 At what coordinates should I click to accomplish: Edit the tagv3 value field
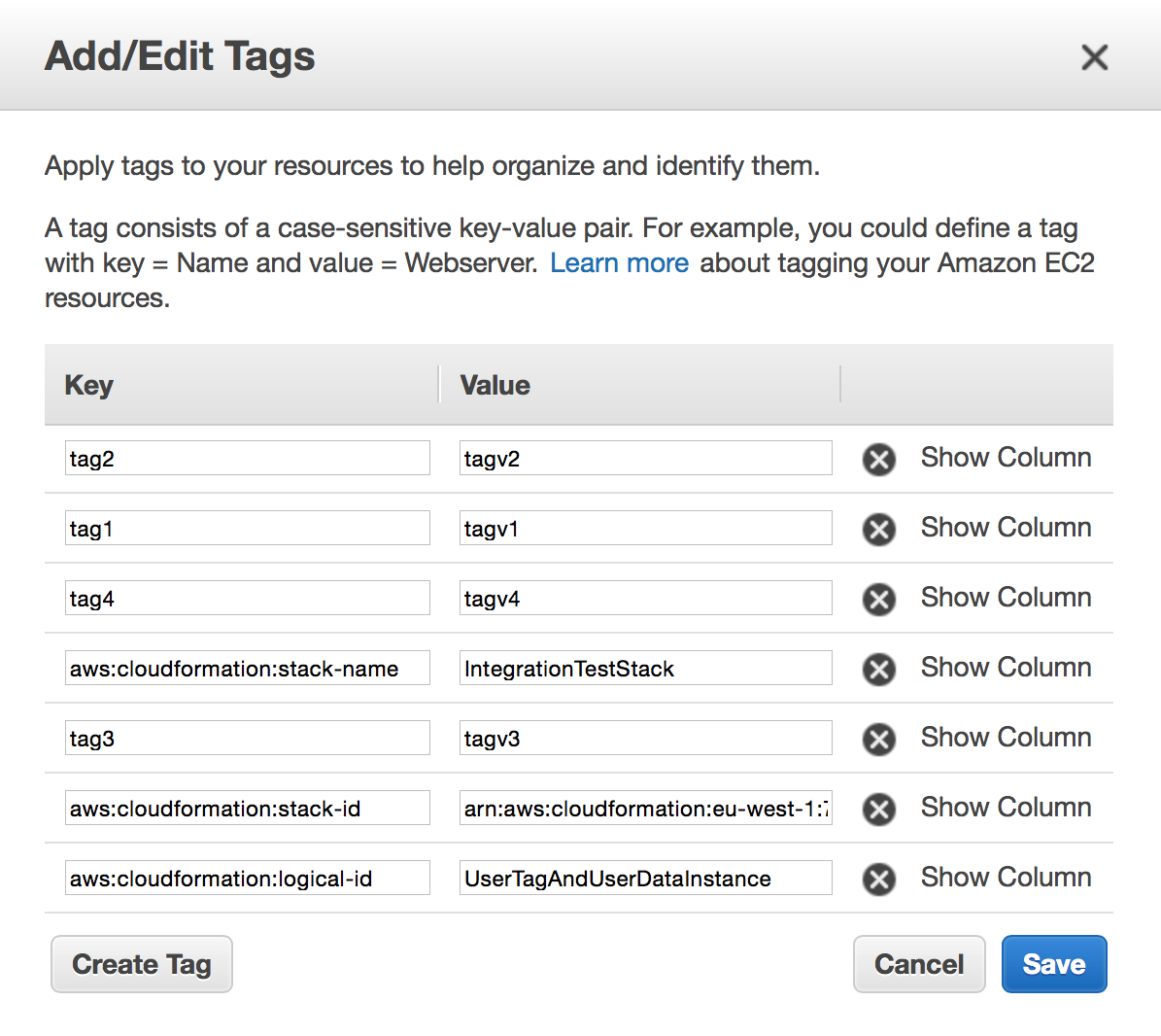pos(645,738)
